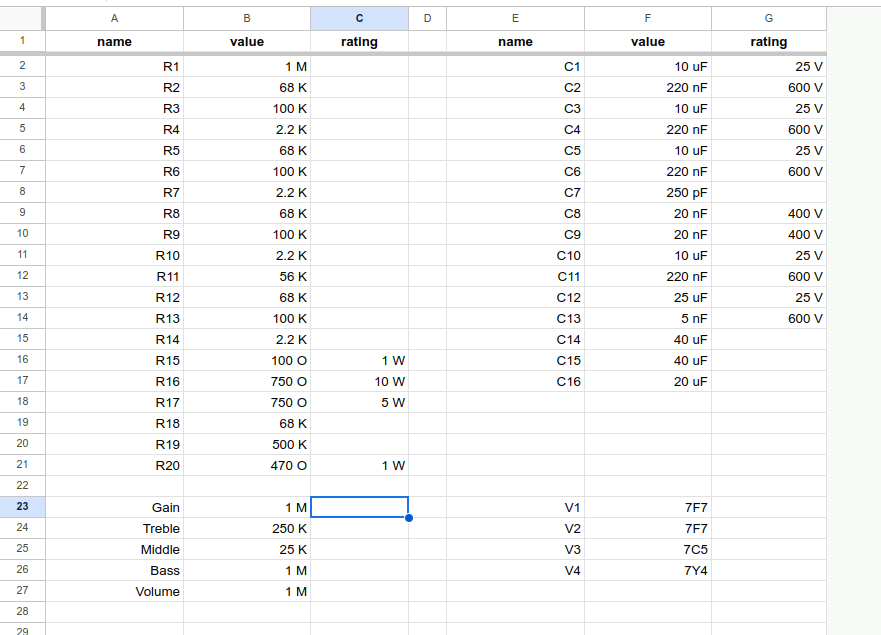Image resolution: width=881 pixels, height=635 pixels.
Task: Click the 'name' header in column E
Action: click(515, 42)
